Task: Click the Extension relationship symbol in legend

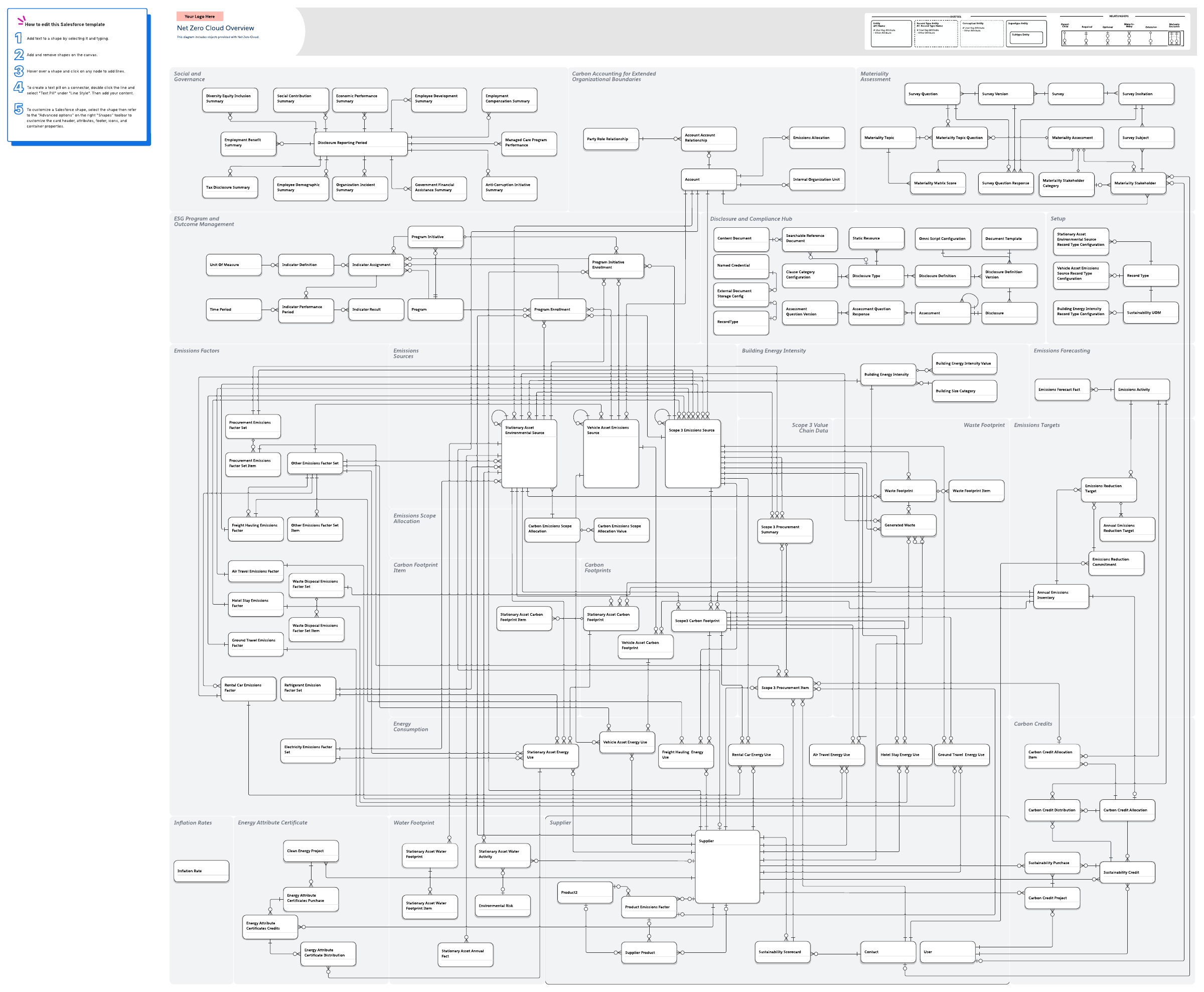Action: tap(1150, 38)
